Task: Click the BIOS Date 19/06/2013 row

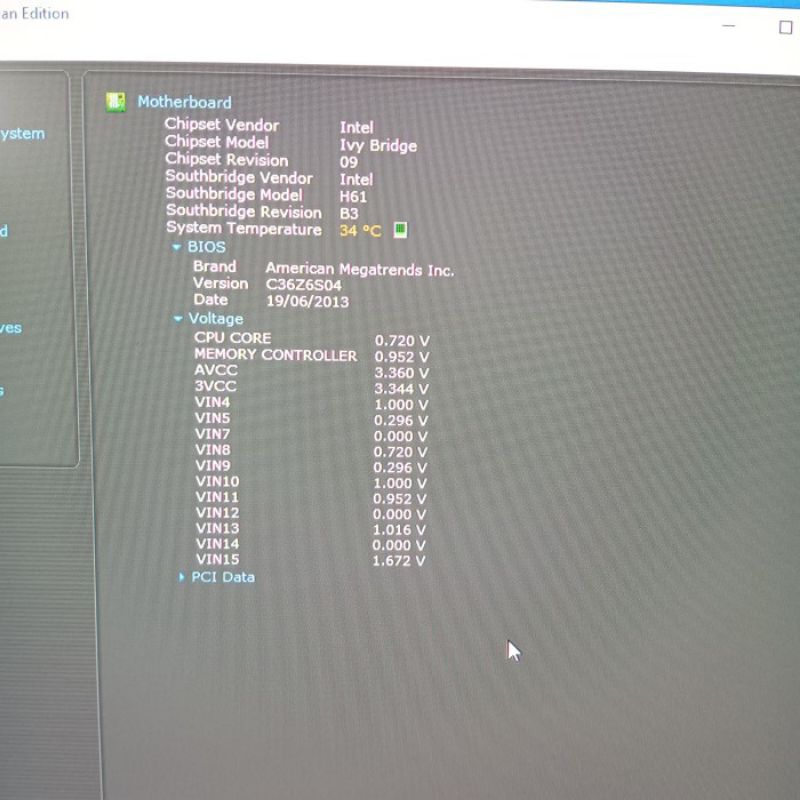Action: (270, 301)
